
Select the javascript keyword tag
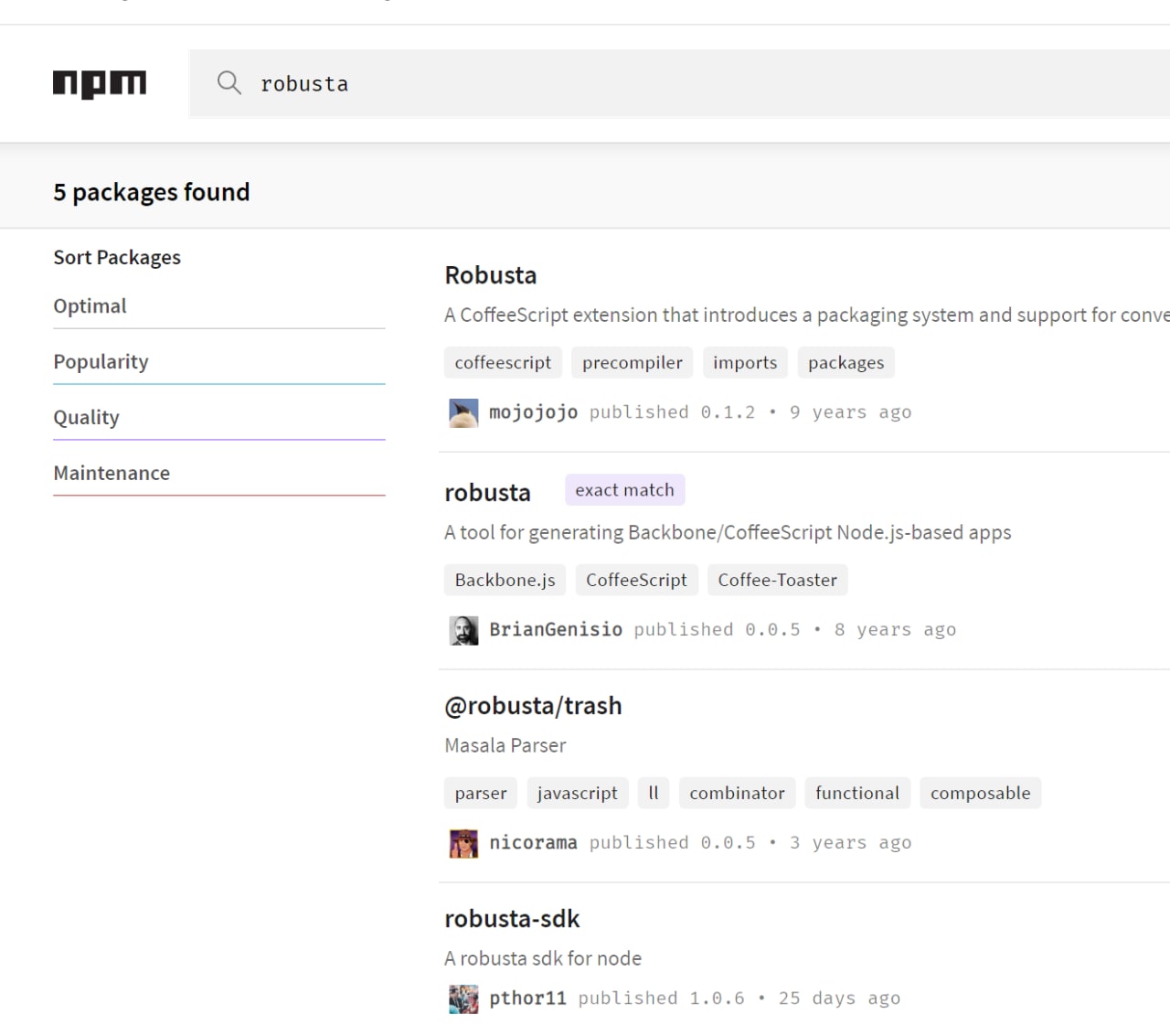click(x=578, y=794)
